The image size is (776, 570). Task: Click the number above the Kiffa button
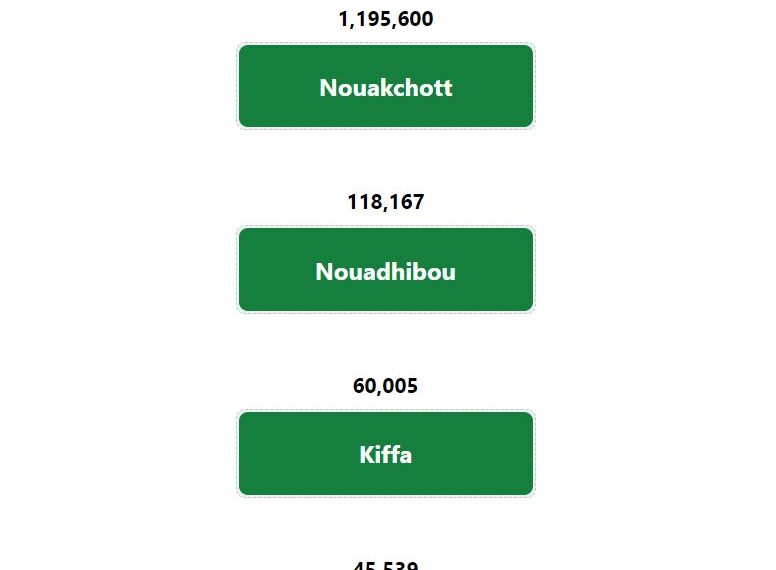click(x=386, y=386)
